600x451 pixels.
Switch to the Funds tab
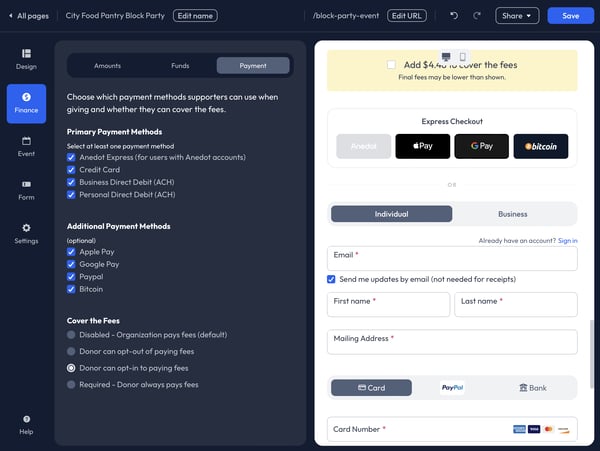click(180, 66)
